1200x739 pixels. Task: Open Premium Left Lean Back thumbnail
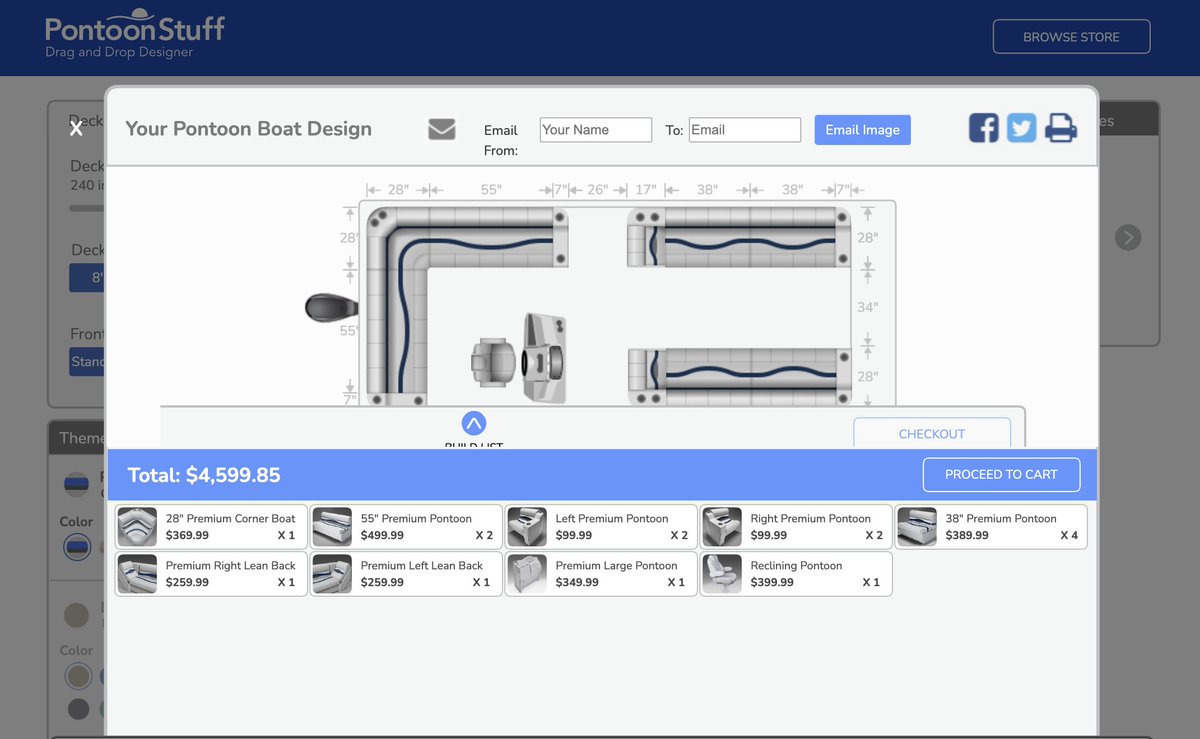point(332,574)
